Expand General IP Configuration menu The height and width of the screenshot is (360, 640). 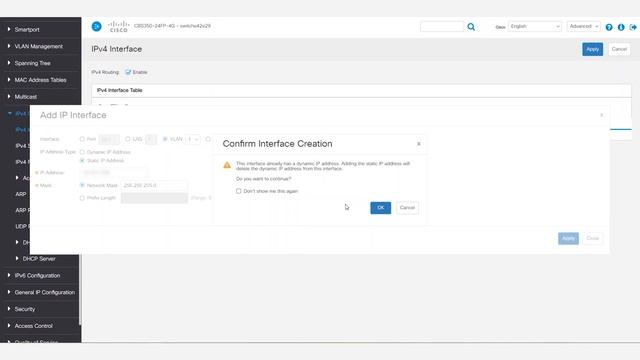click(x=44, y=292)
